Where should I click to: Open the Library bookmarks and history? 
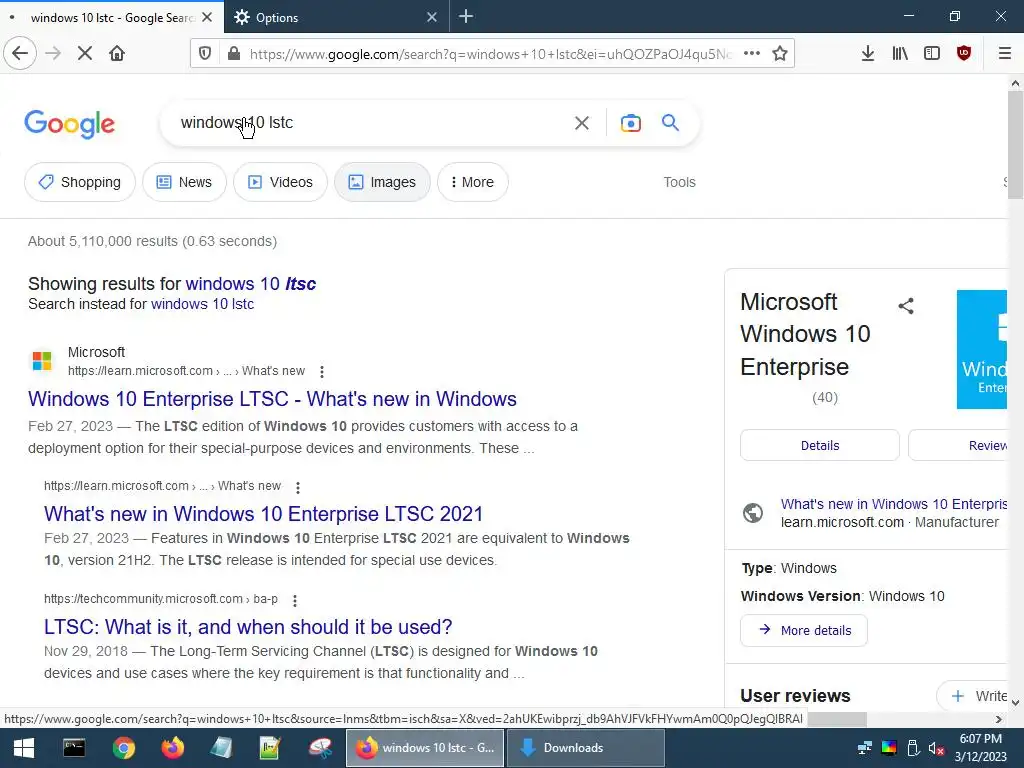coord(900,54)
